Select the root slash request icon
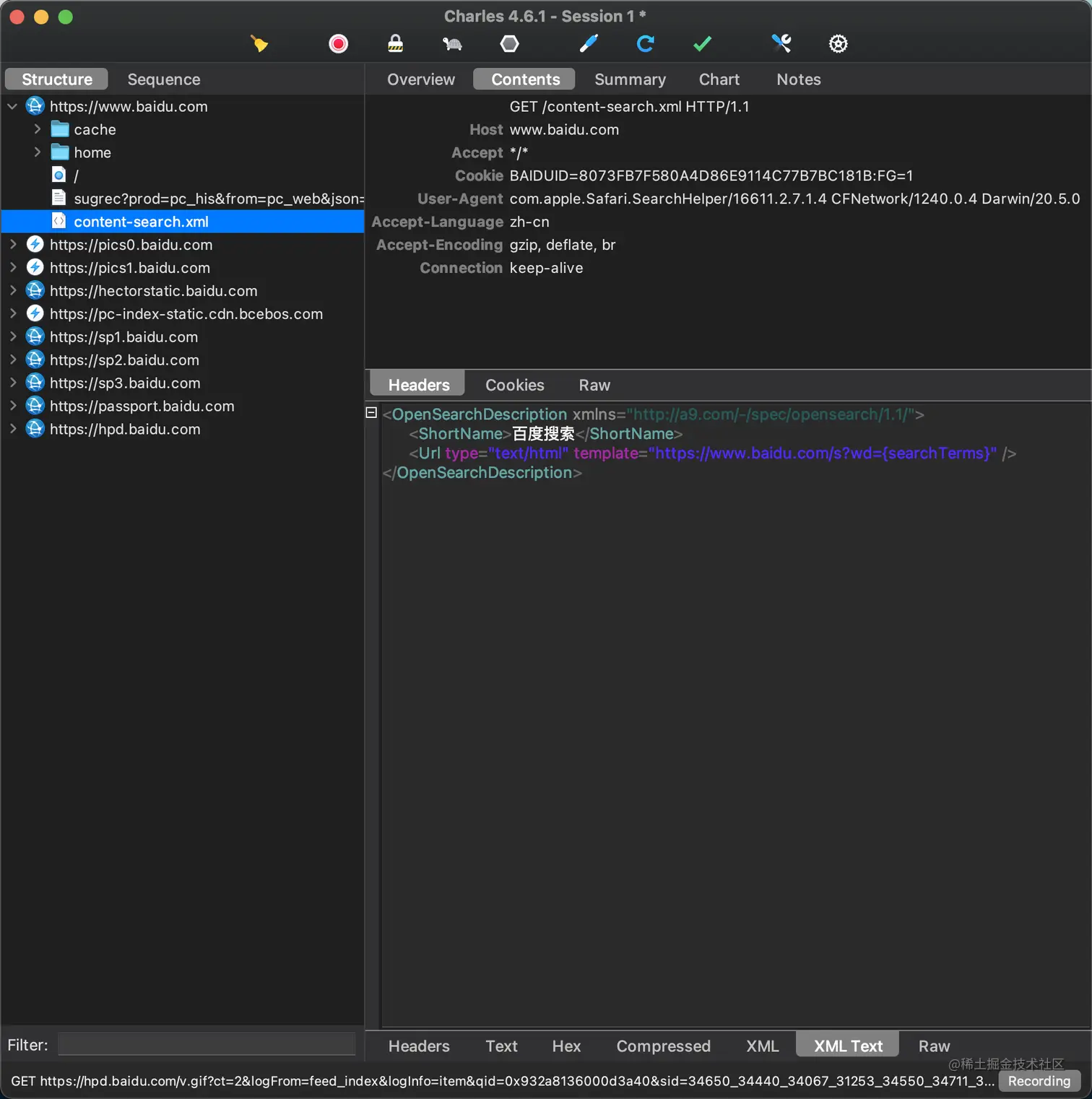Screen dimensions: 1092x1099 click(x=59, y=175)
